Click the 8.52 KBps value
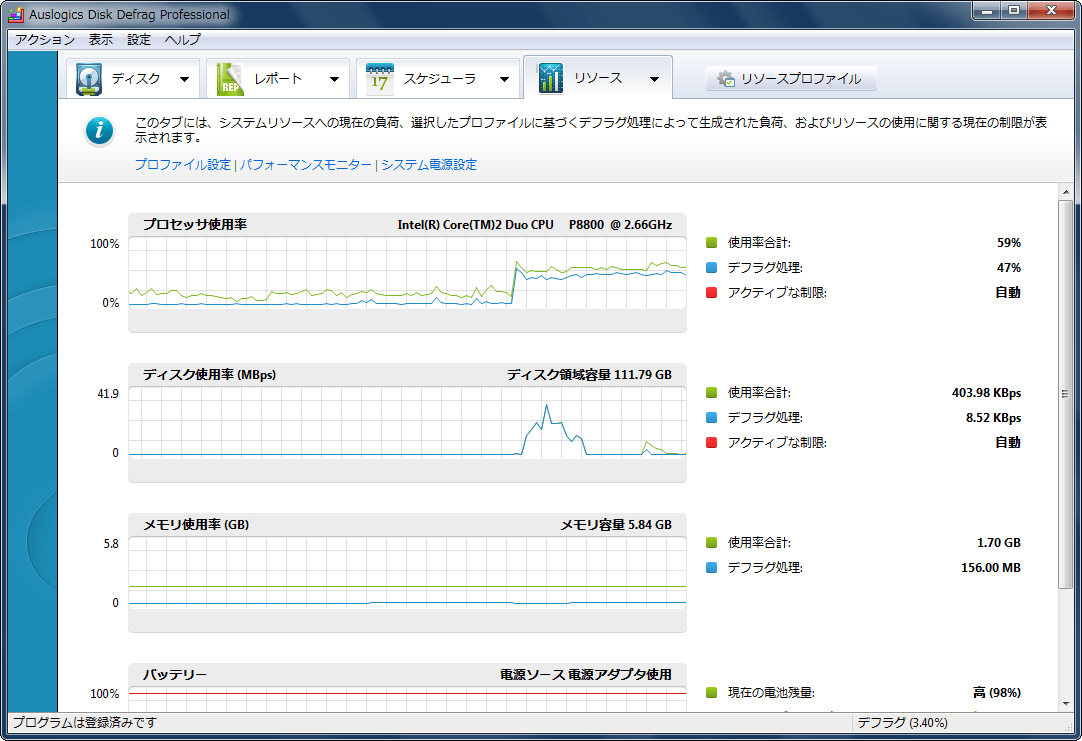 pos(994,417)
